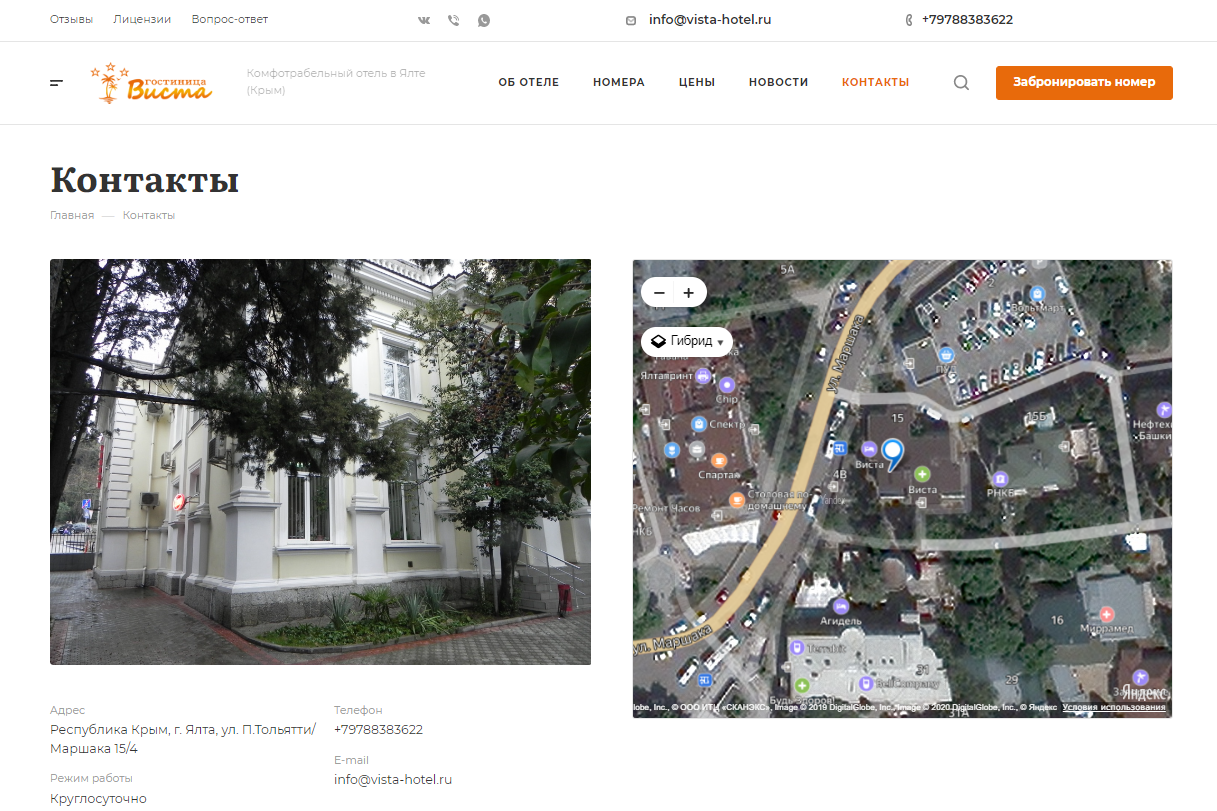Open the НОВОСТИ navigation item
The width and height of the screenshot is (1217, 811).
(x=779, y=82)
